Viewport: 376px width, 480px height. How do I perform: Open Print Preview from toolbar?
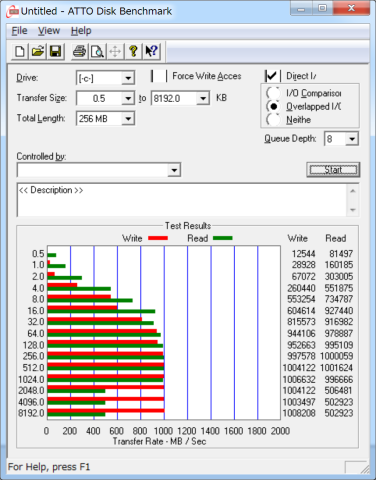tap(97, 51)
